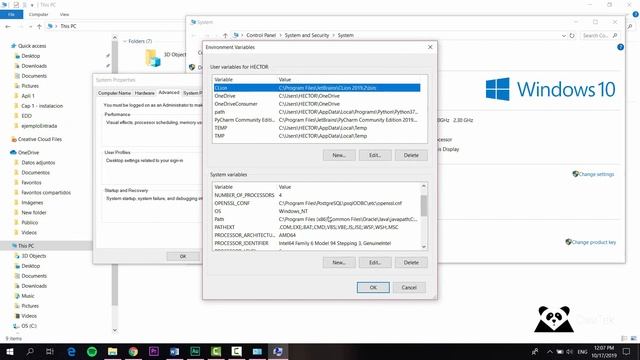The image size is (640, 360).
Task: Open taskbar search magnifier
Action: pos(30,351)
